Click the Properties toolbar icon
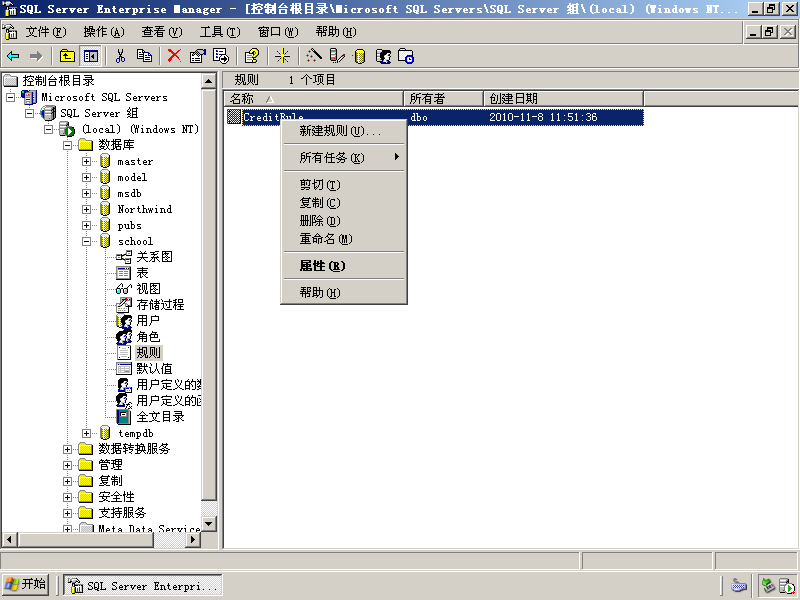The width and height of the screenshot is (800, 600). 197,56
